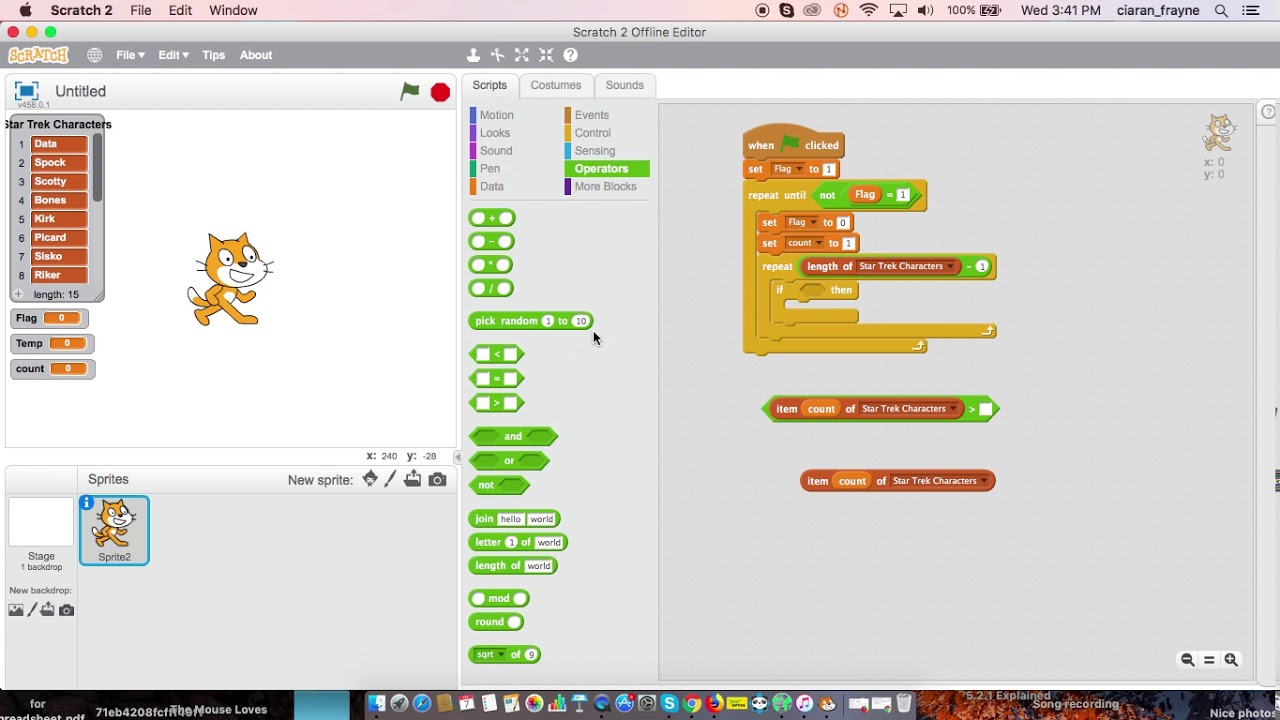Select the Data block category

(x=491, y=187)
